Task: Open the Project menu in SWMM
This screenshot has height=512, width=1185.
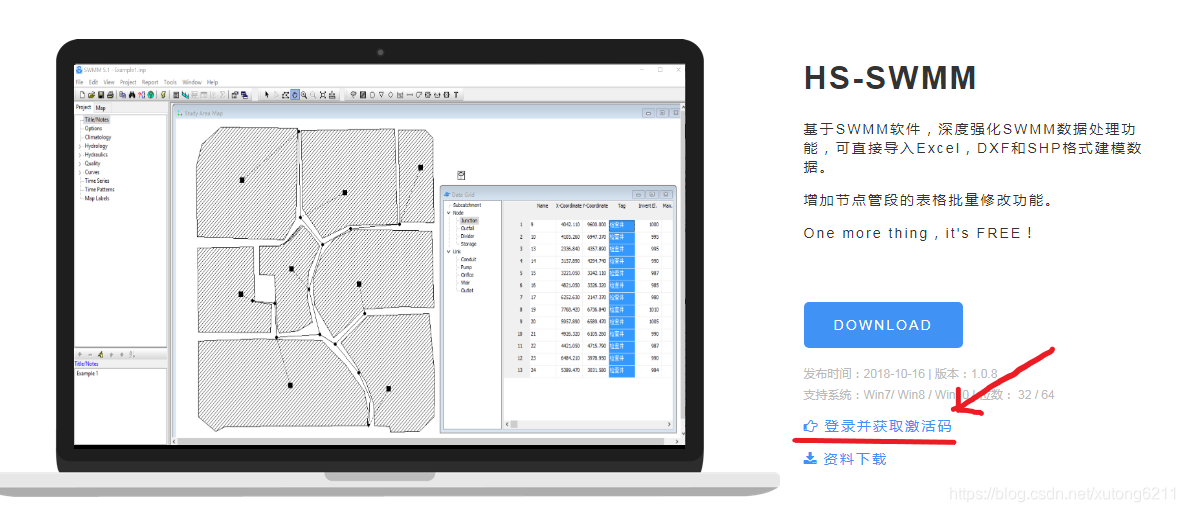Action: pyautogui.click(x=128, y=82)
